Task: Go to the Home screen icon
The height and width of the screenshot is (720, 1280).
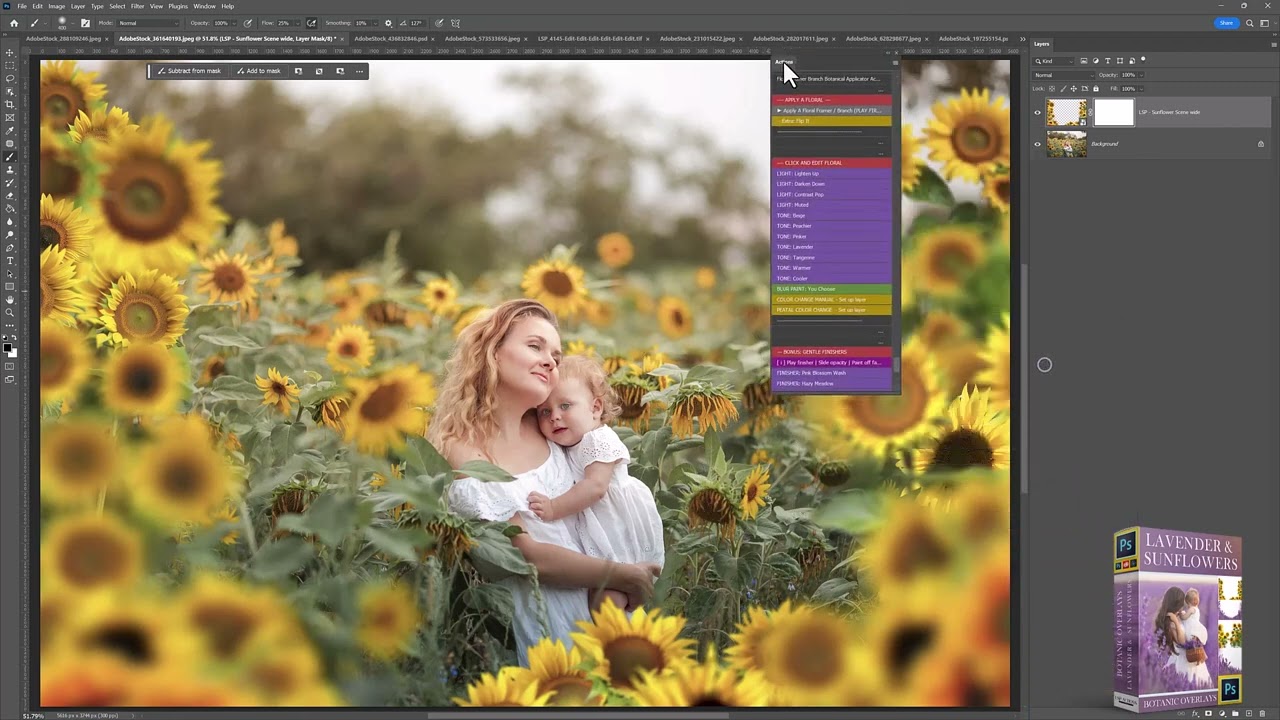Action: [13, 23]
